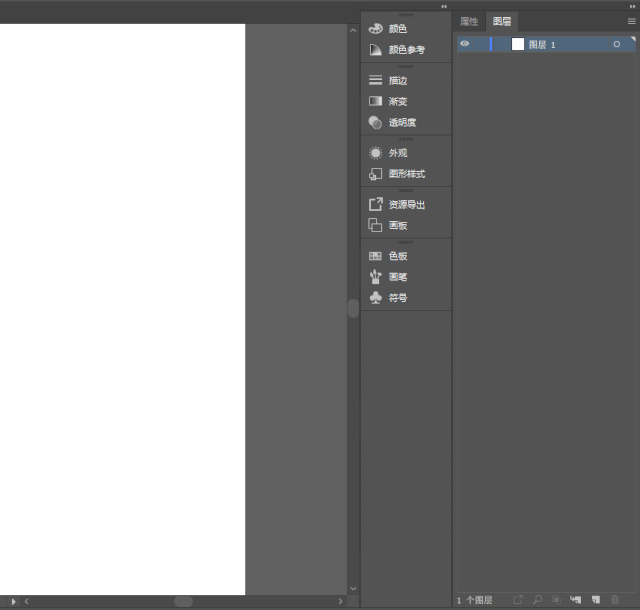Screen dimensions: 640x610
Task: Click the collect for export icon
Action: point(518,599)
